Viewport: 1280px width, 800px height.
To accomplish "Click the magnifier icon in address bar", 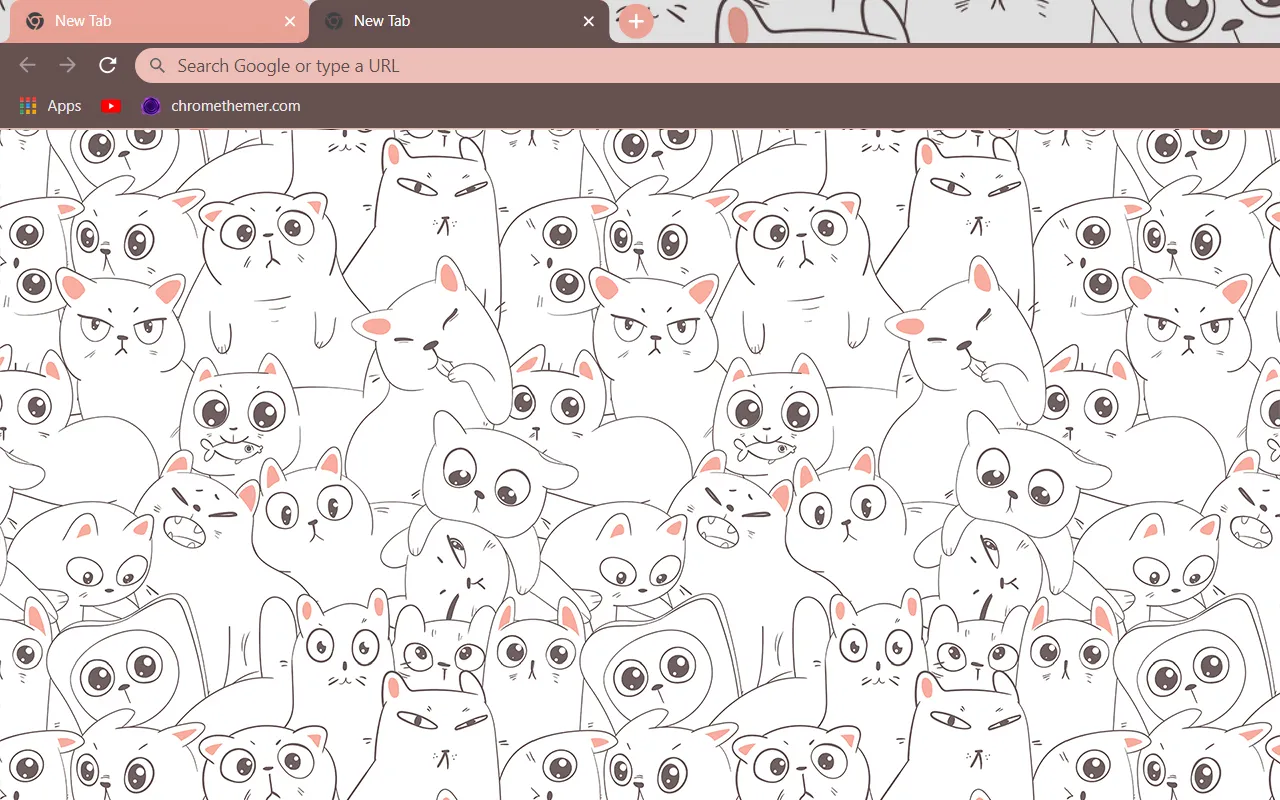I will pos(156,66).
